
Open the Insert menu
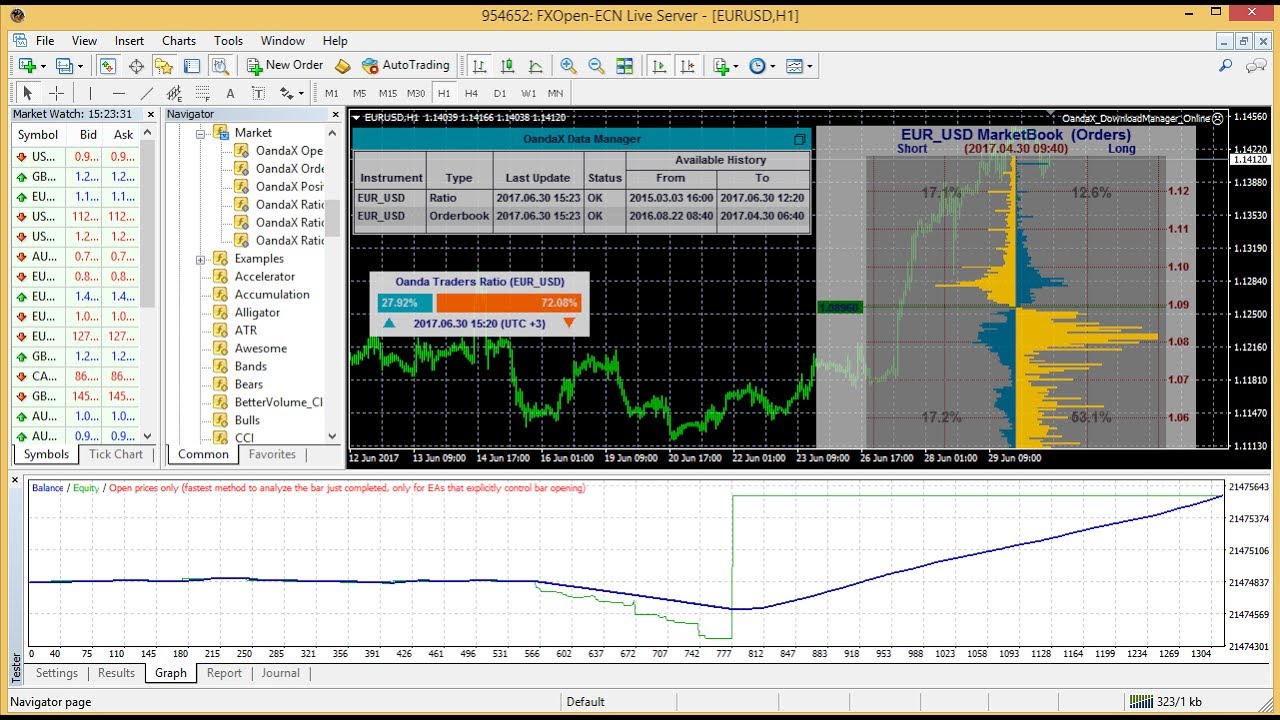129,41
